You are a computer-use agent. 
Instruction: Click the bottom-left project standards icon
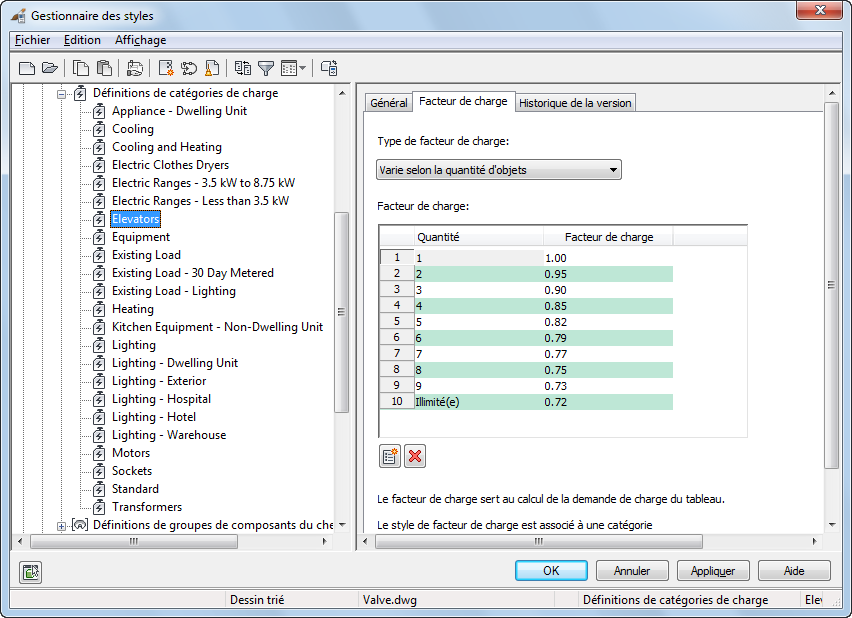30,572
